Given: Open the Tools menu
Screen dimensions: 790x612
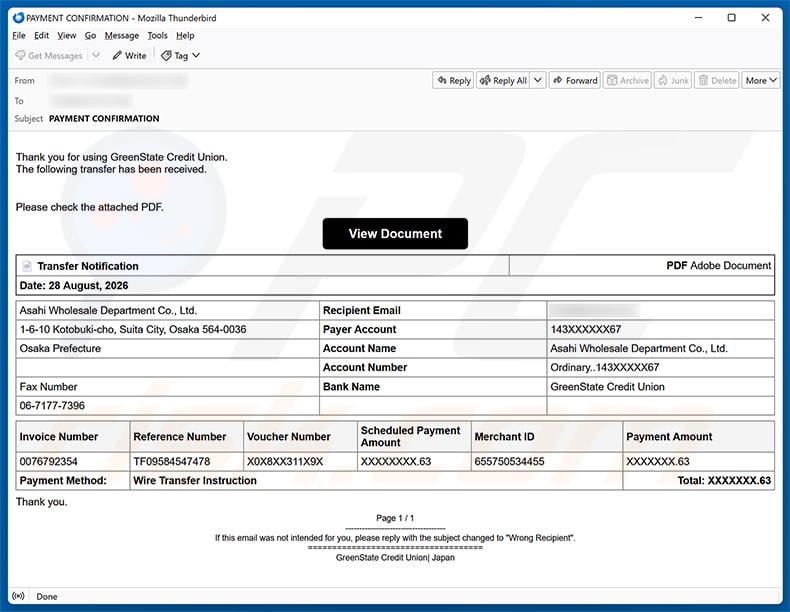Looking at the screenshot, I should click(157, 35).
